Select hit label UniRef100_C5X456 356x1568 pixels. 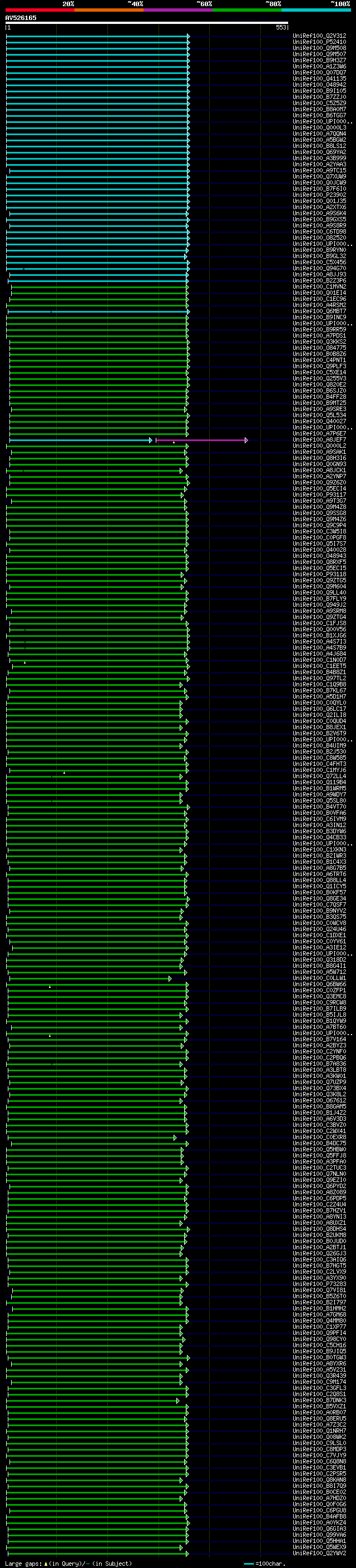[319, 263]
